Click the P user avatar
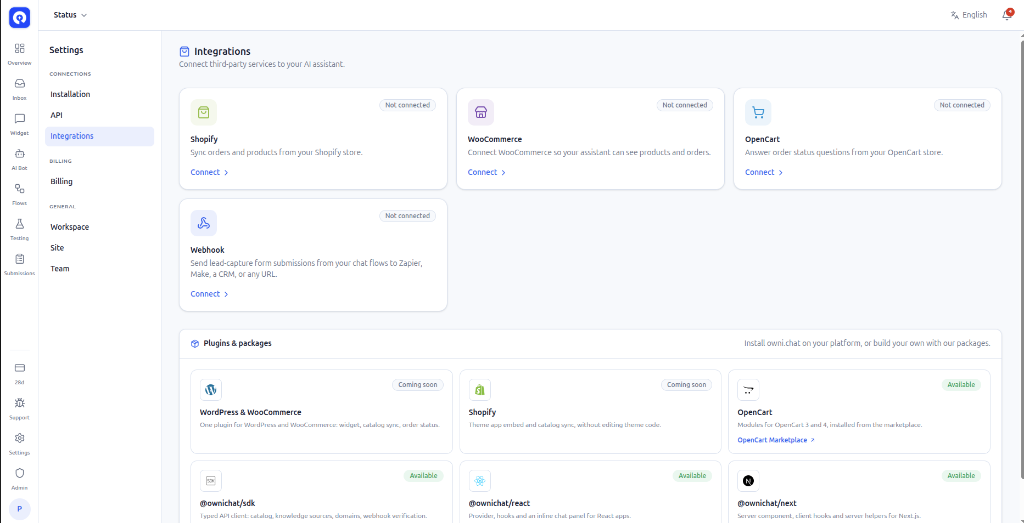The width and height of the screenshot is (1024, 523). (x=20, y=509)
